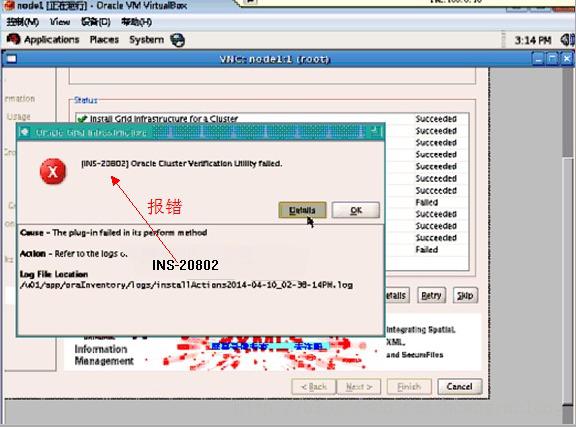Open the VirtualBox 控制(M) menu

tap(22, 22)
